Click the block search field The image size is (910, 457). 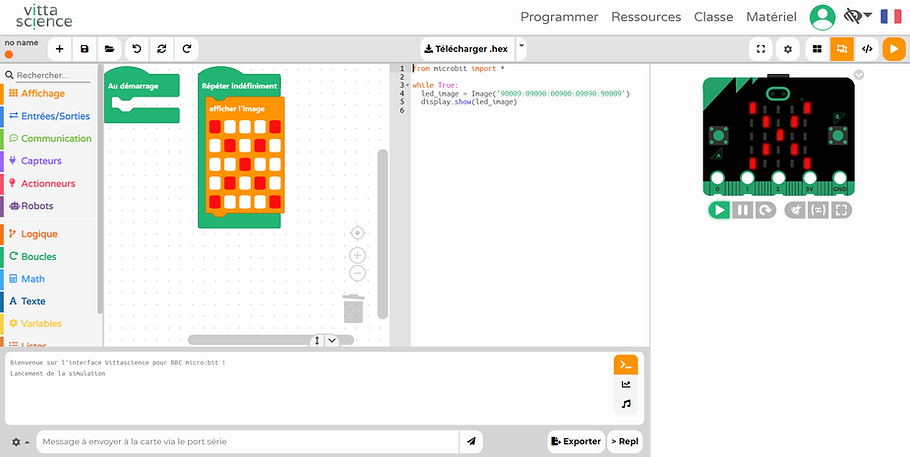tap(52, 75)
